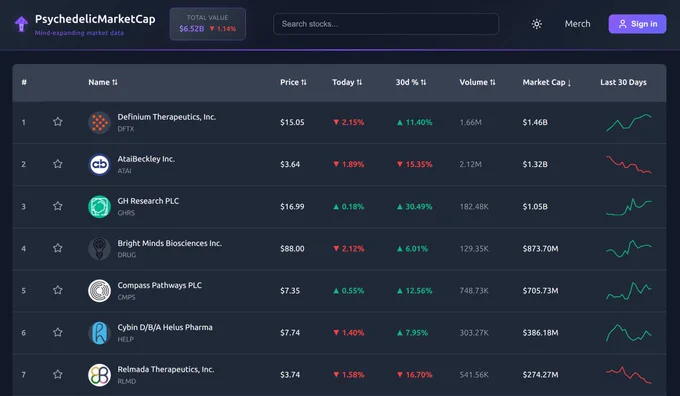Open the Merch menu link
This screenshot has height=396, width=680.
click(x=577, y=24)
